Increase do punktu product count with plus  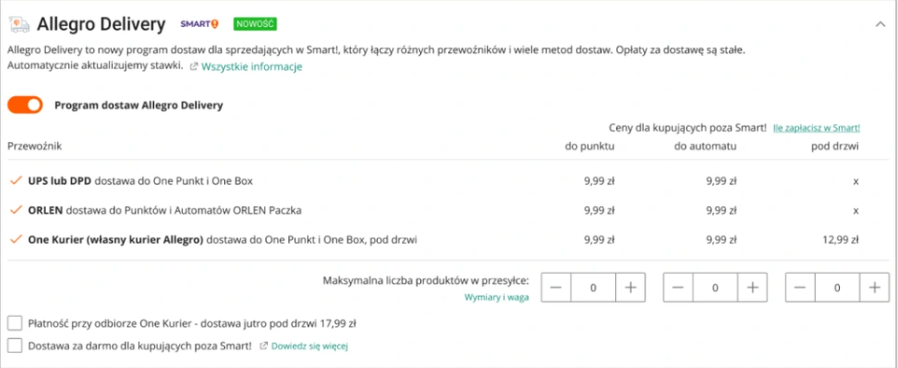click(x=631, y=287)
